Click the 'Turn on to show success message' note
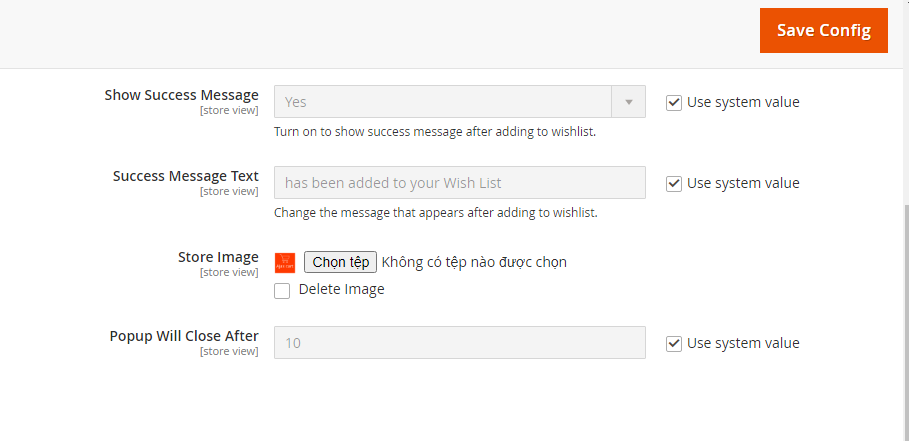 [435, 132]
